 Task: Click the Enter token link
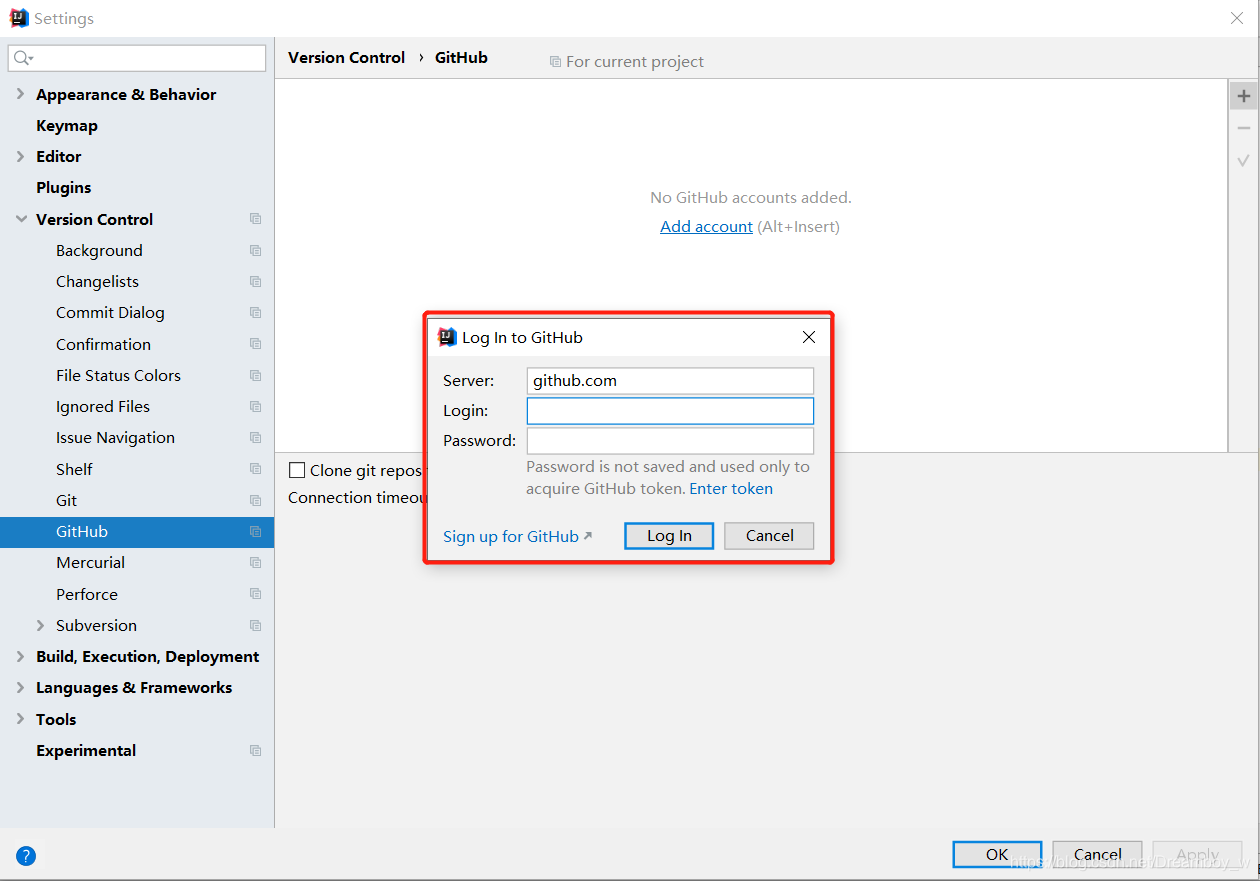[x=731, y=489]
